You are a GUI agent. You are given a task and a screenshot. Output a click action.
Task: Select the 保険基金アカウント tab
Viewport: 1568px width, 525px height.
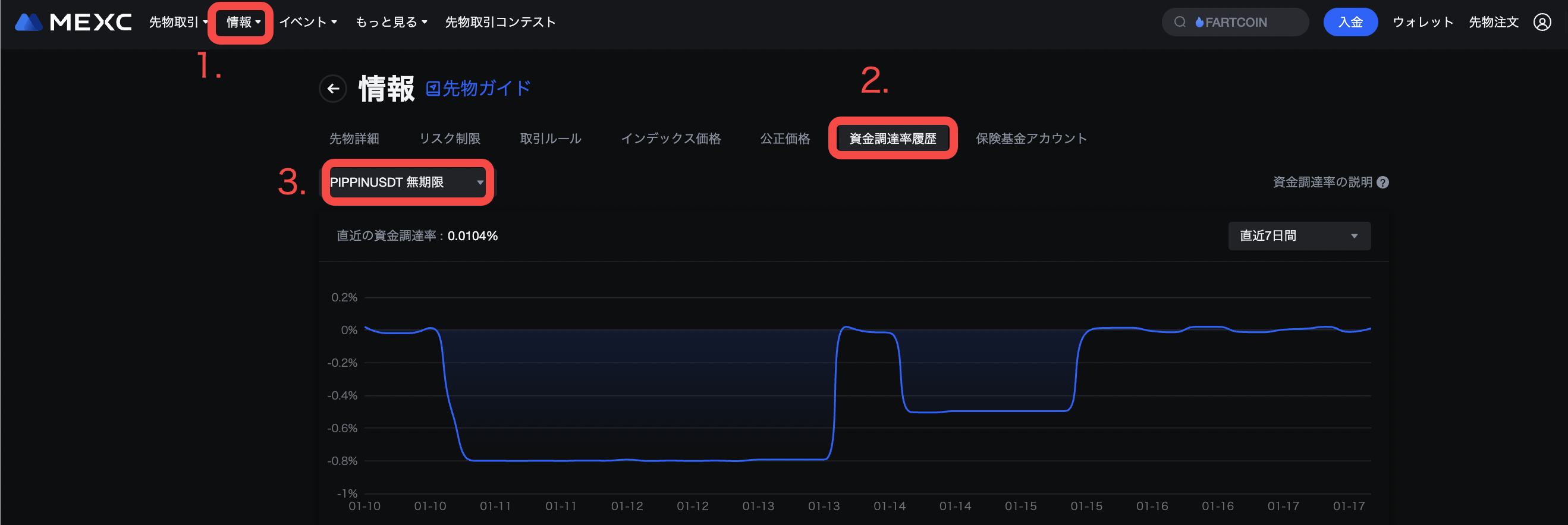tap(1030, 139)
